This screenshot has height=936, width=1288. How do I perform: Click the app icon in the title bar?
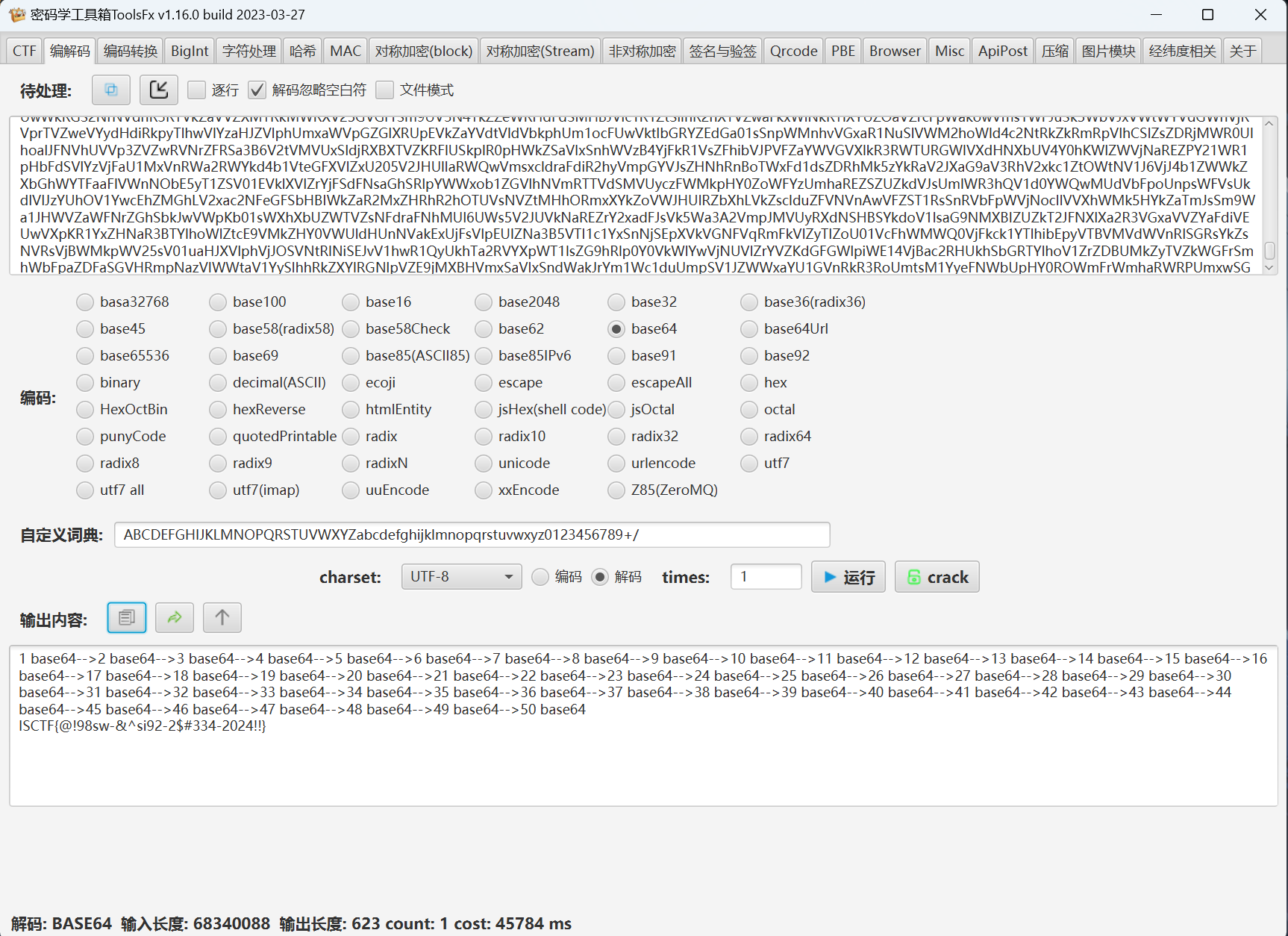coord(17,15)
